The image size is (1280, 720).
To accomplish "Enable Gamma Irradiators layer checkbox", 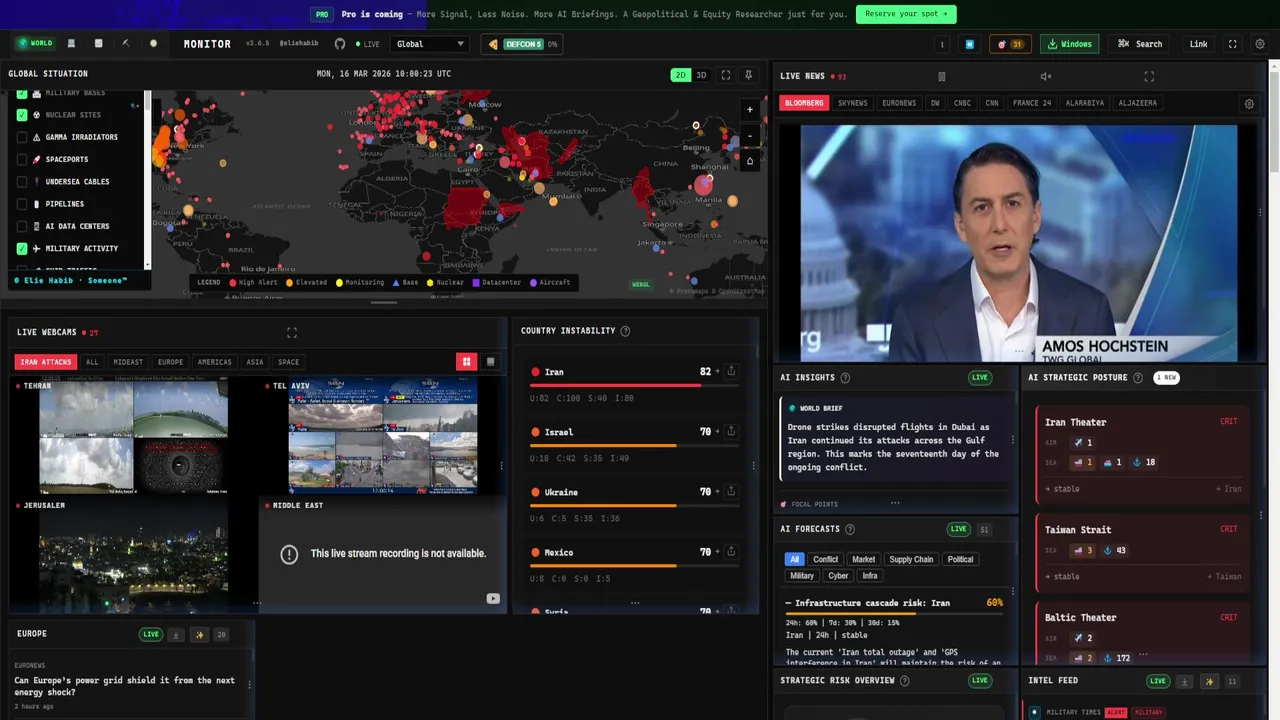I will [x=22, y=137].
